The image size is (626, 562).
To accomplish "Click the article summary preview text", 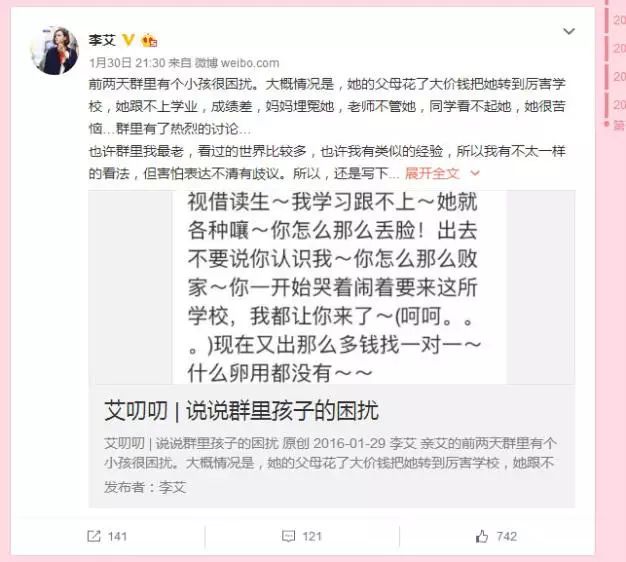I will point(330,453).
